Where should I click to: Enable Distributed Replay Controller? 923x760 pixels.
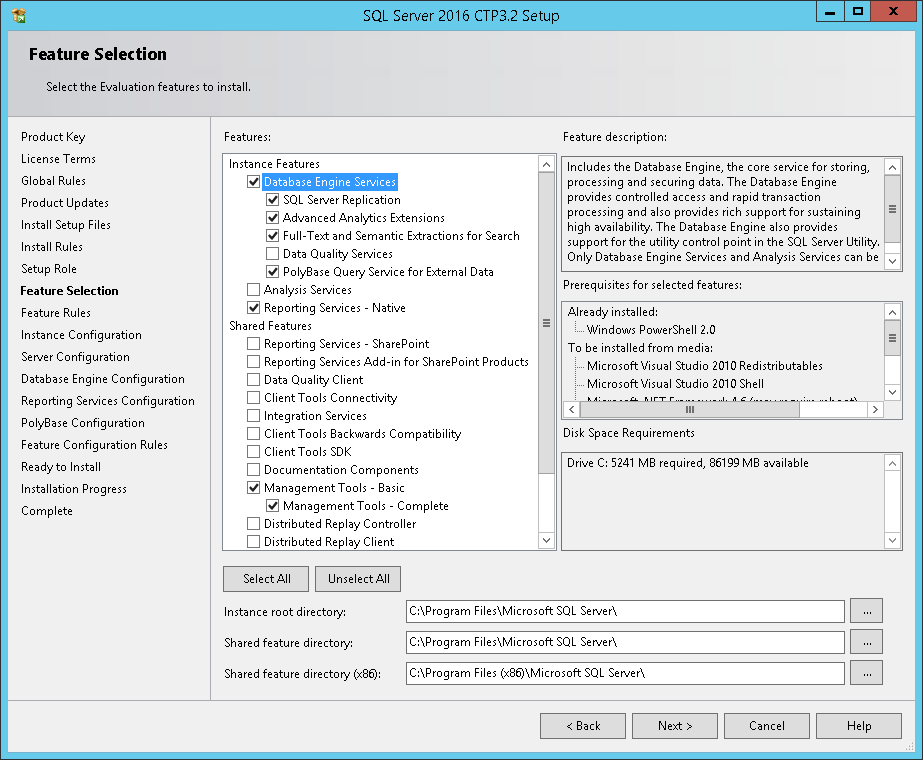(x=254, y=524)
